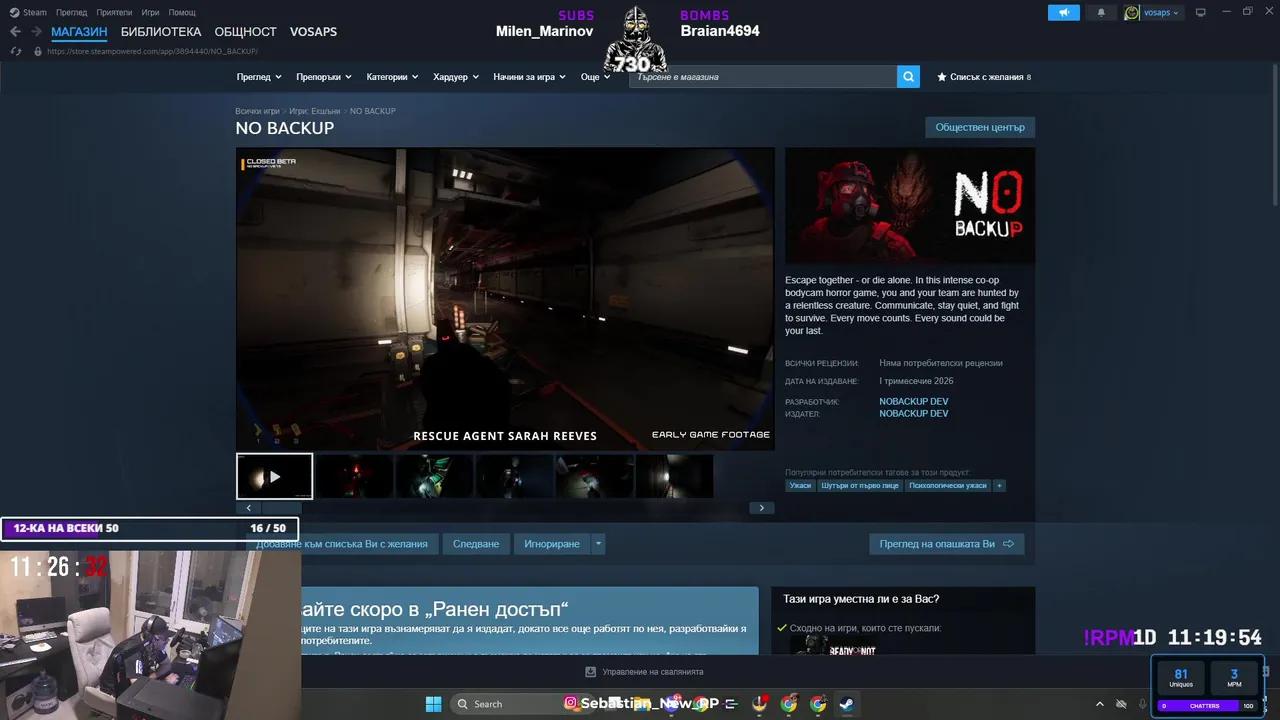Image resolution: width=1280 pixels, height=720 pixels.
Task: Open Управление на сваляния download manager icon
Action: click(x=589, y=671)
